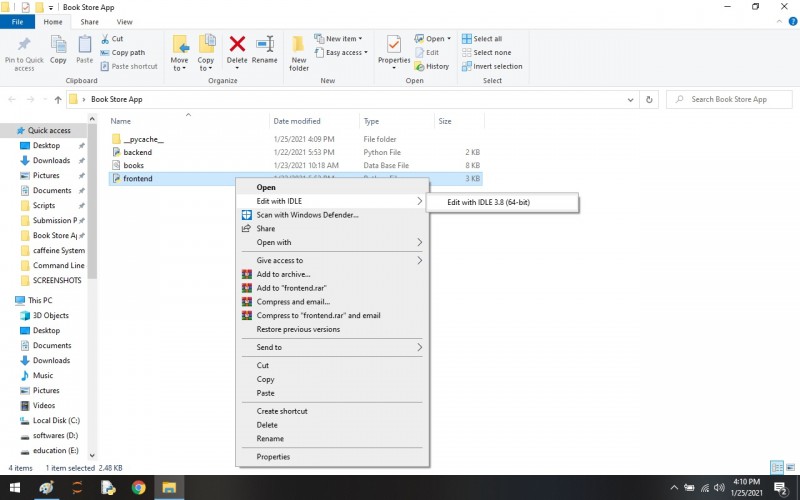800x500 pixels.
Task: Select the books Data Base file
Action: tap(133, 166)
